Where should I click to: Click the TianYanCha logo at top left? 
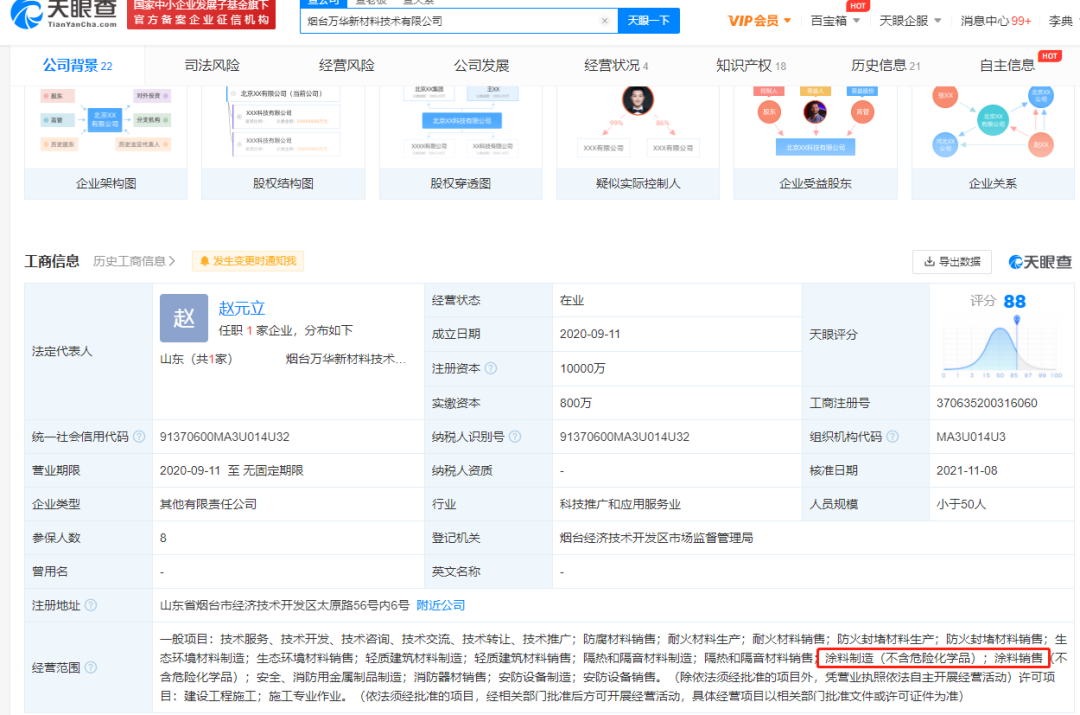[64, 14]
